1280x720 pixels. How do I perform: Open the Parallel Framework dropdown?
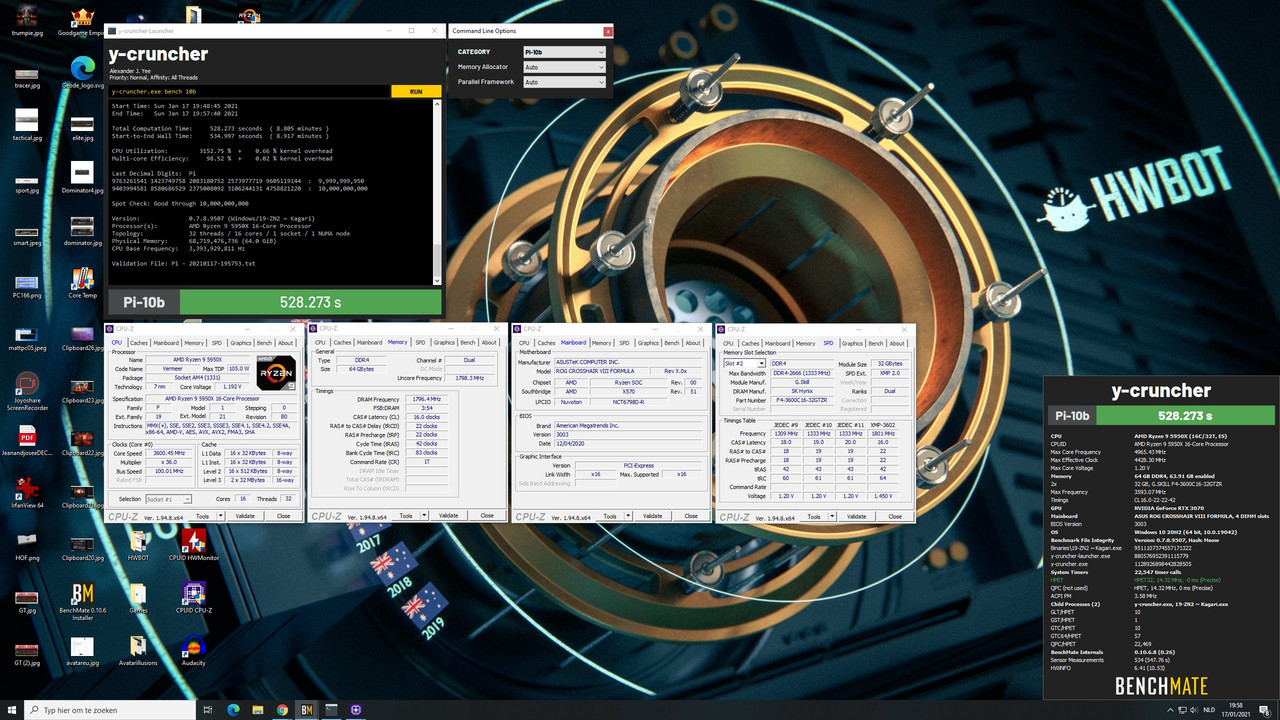tap(564, 82)
